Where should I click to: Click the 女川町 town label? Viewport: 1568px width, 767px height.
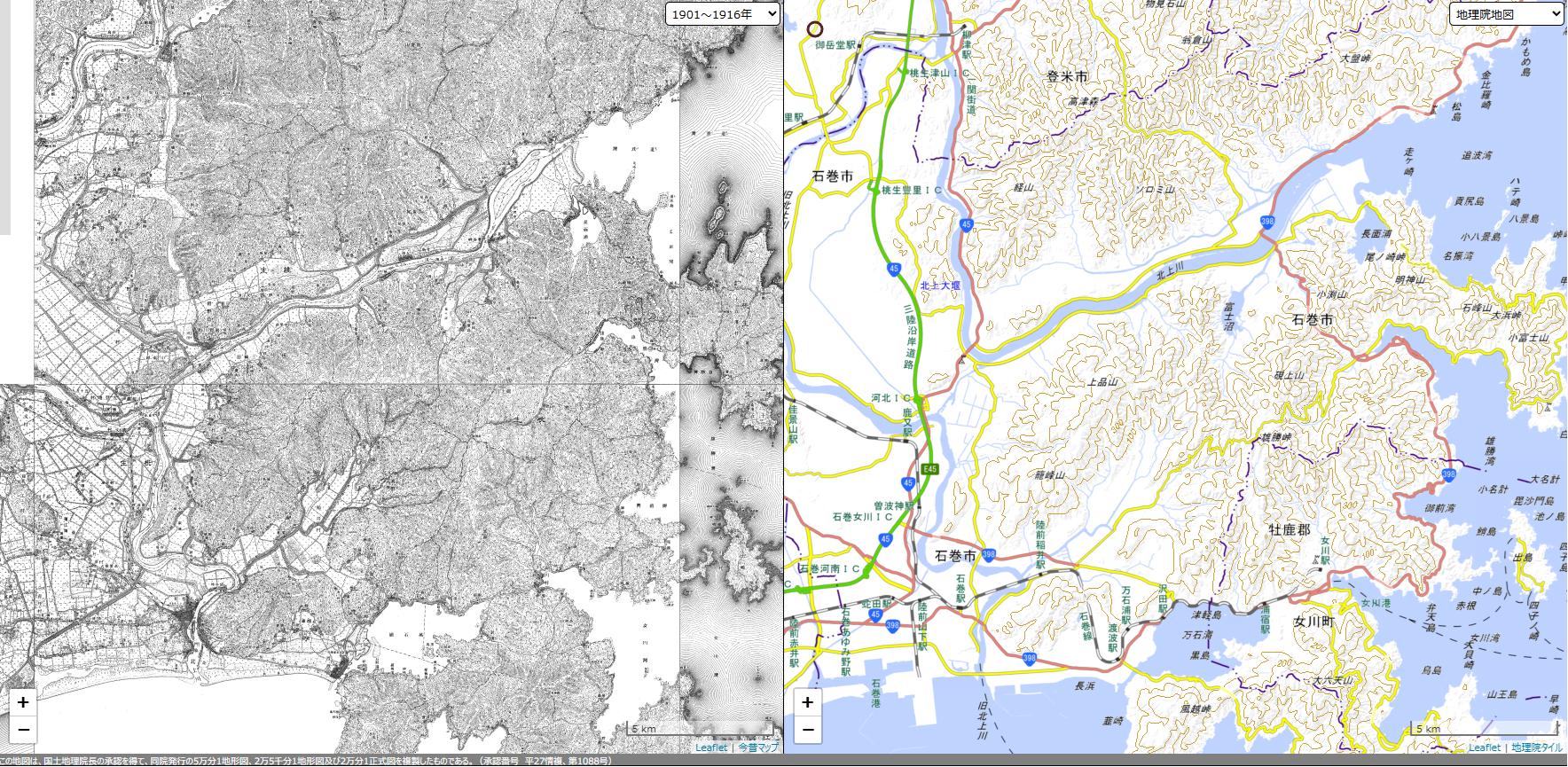(1313, 622)
